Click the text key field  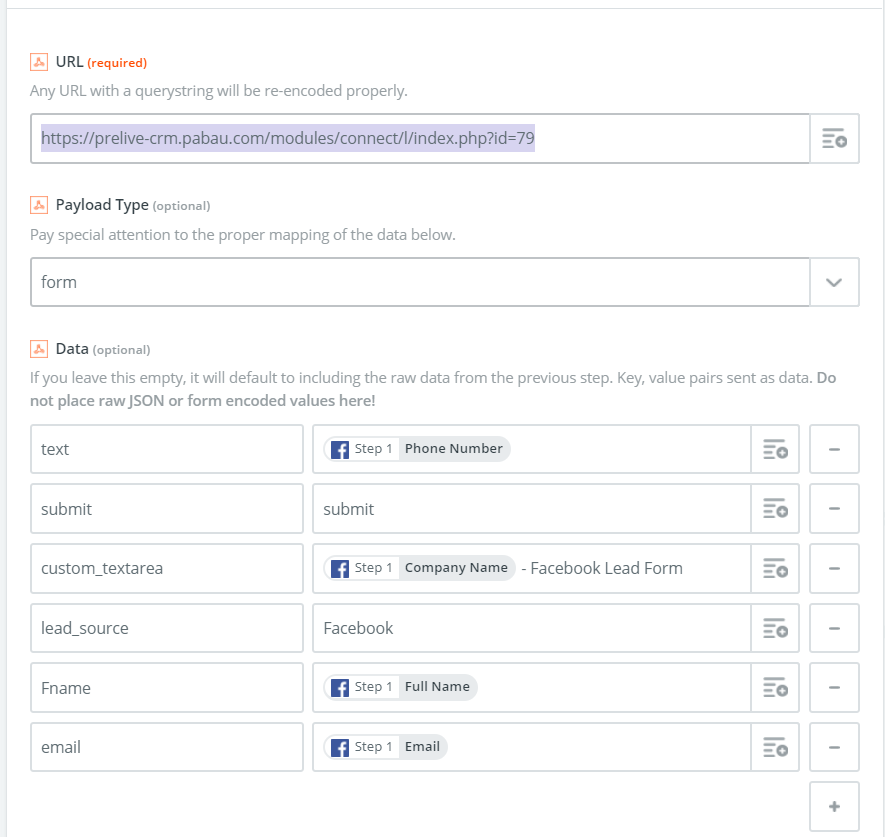point(166,449)
